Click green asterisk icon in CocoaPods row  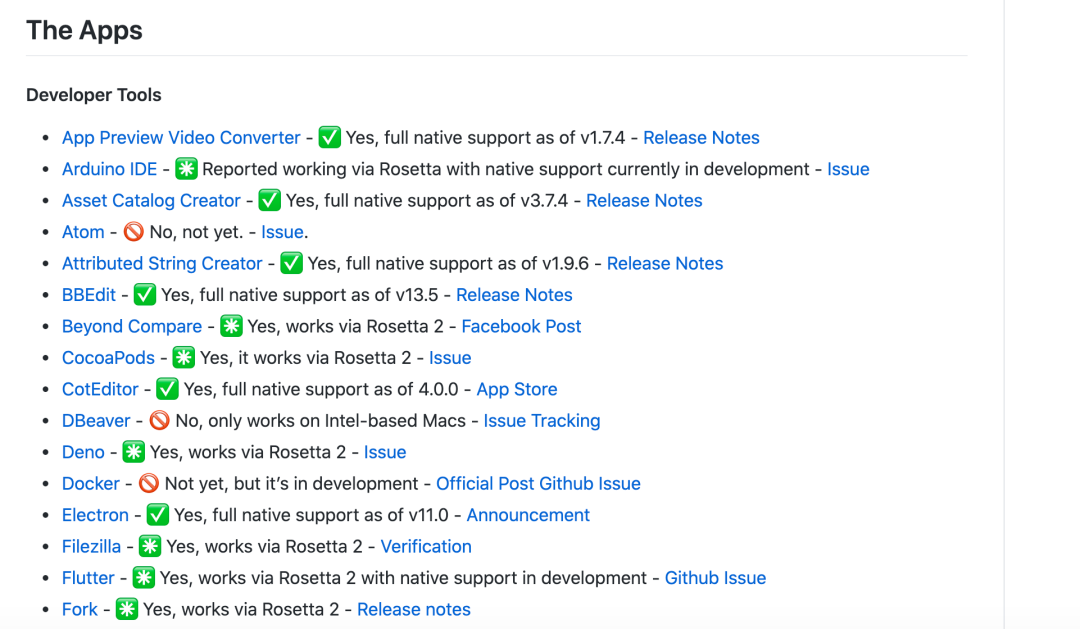tap(183, 358)
